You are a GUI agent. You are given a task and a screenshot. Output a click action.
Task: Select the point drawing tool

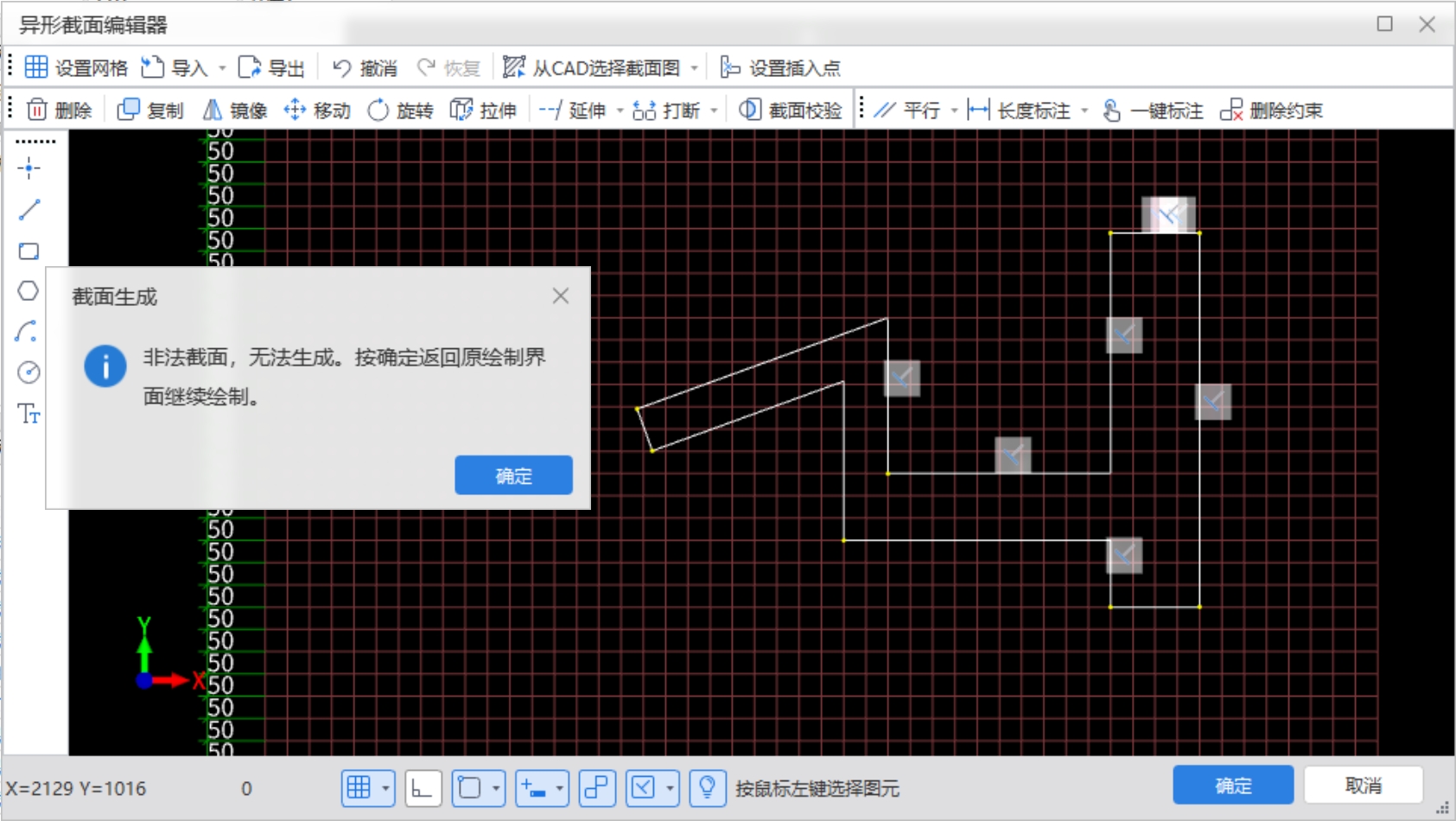29,169
